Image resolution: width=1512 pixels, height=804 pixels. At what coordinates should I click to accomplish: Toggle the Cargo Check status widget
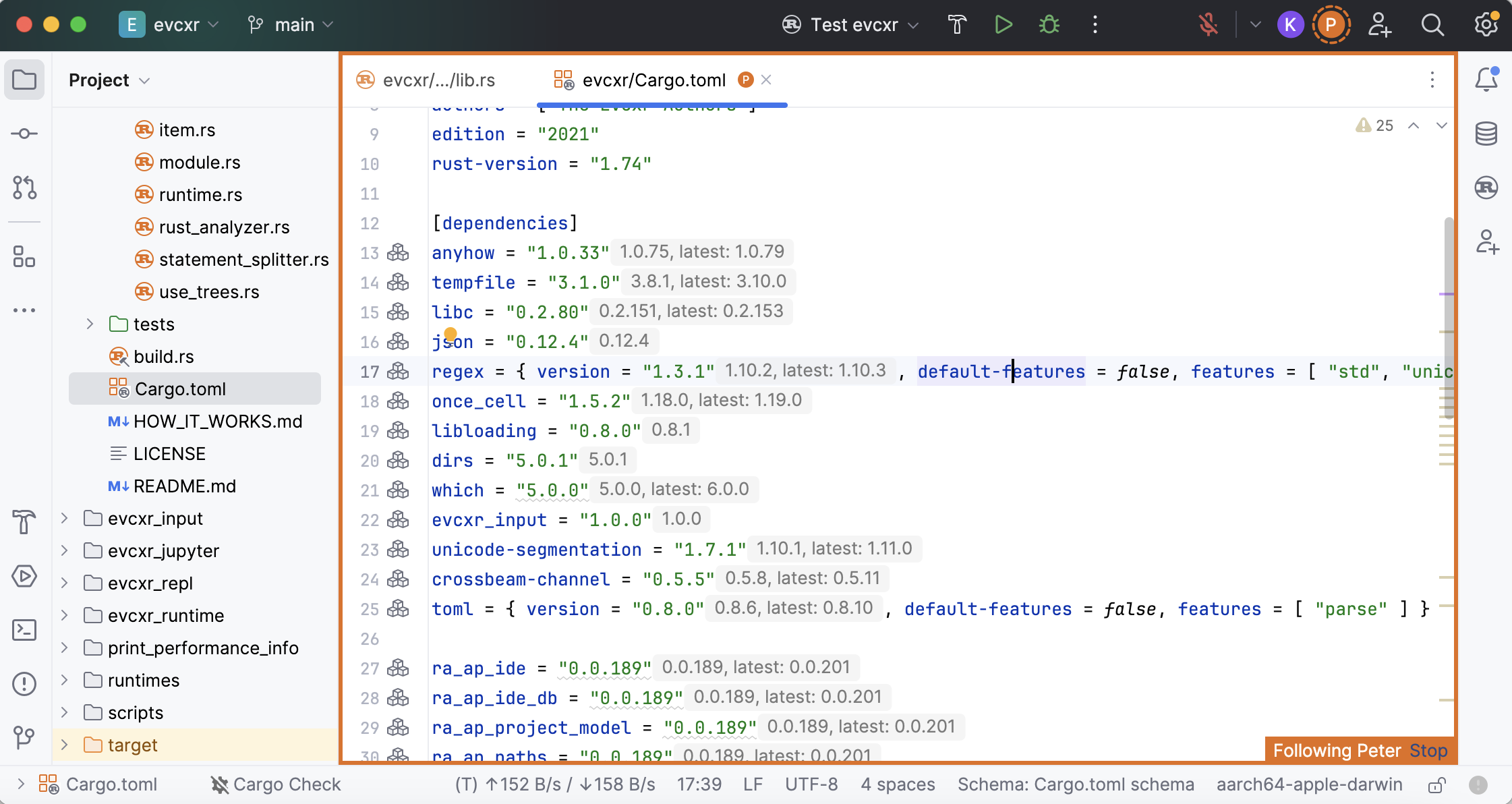275,784
